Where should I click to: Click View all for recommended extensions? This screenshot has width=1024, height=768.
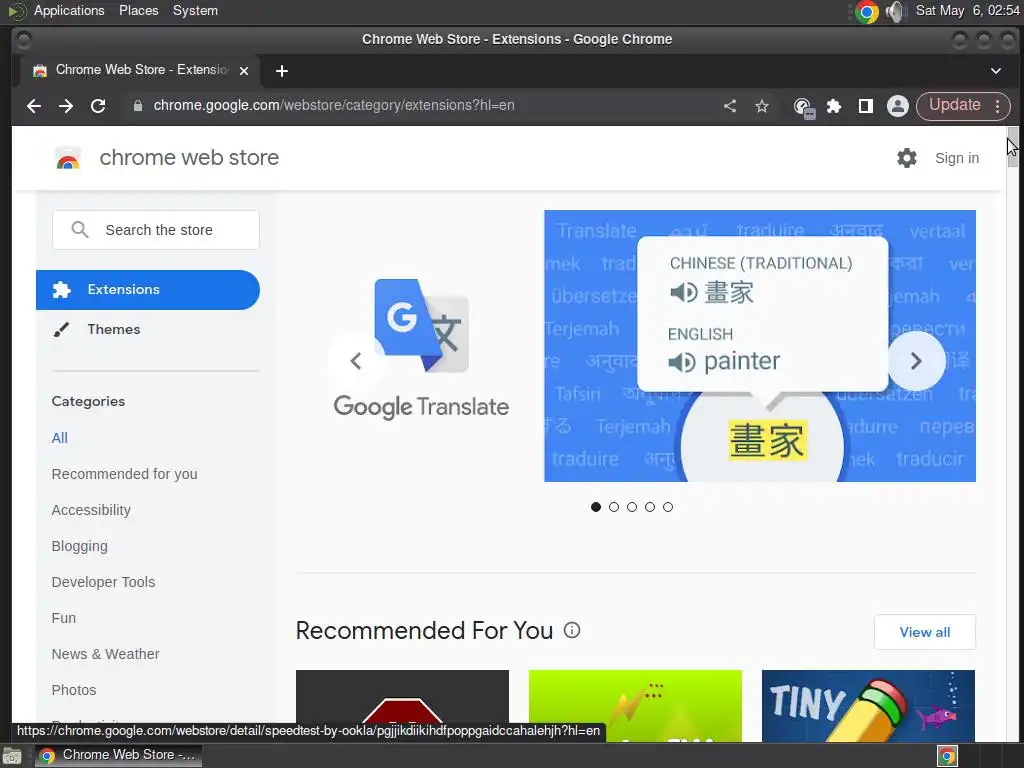[x=925, y=632]
